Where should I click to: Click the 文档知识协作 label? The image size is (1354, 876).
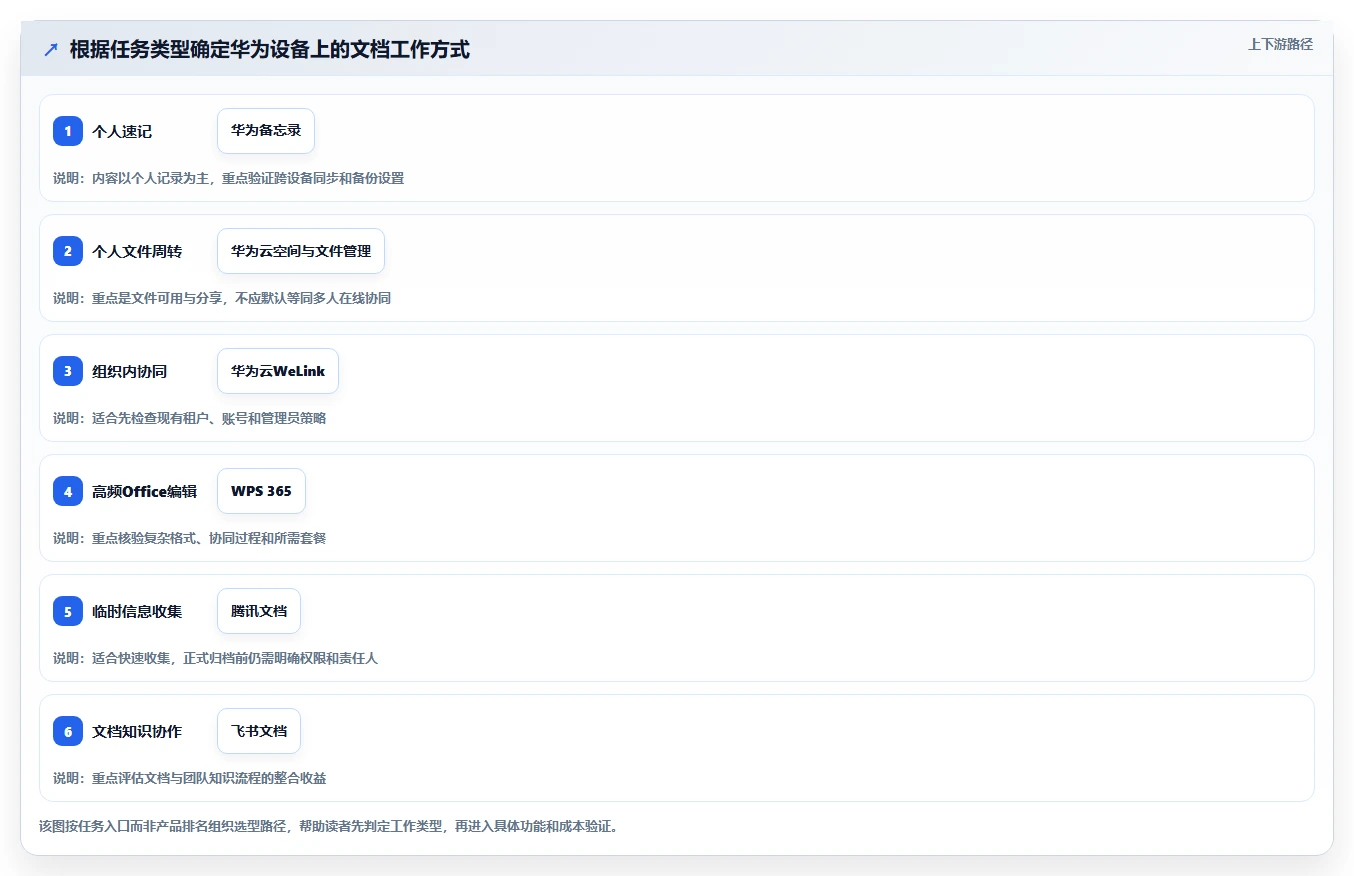tap(137, 731)
